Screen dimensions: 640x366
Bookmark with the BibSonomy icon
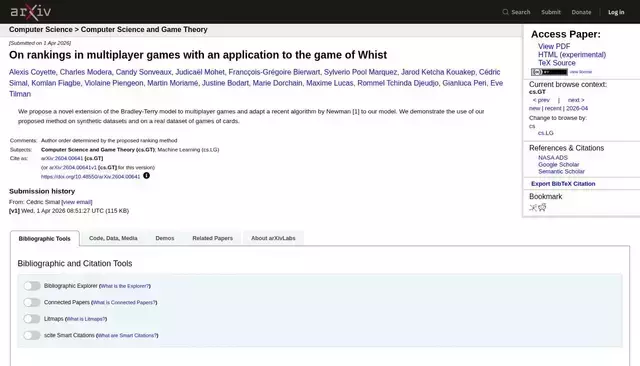point(533,207)
